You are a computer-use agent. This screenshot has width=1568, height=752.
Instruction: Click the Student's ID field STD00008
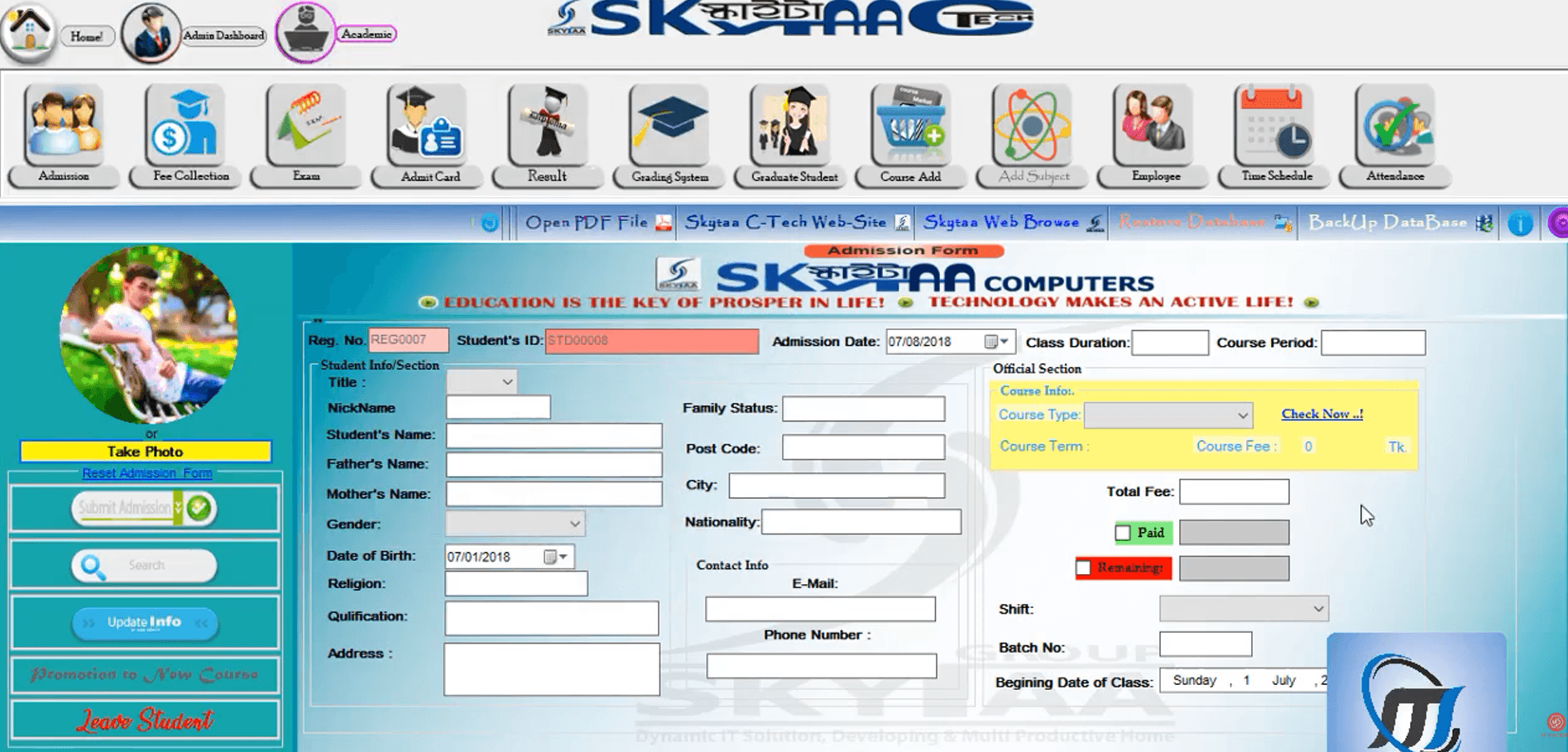pos(652,341)
